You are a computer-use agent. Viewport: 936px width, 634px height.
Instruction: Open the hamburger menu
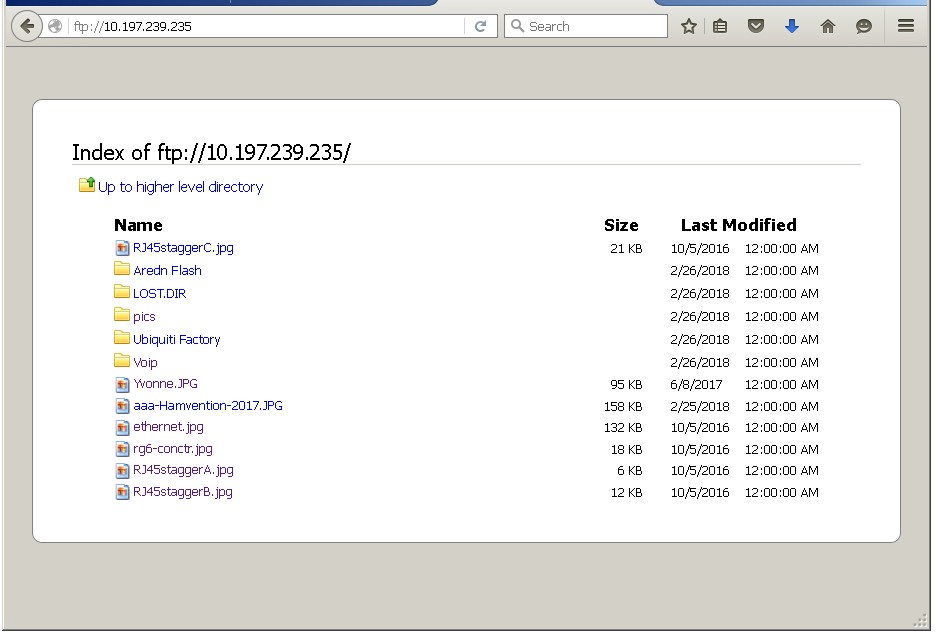point(906,27)
